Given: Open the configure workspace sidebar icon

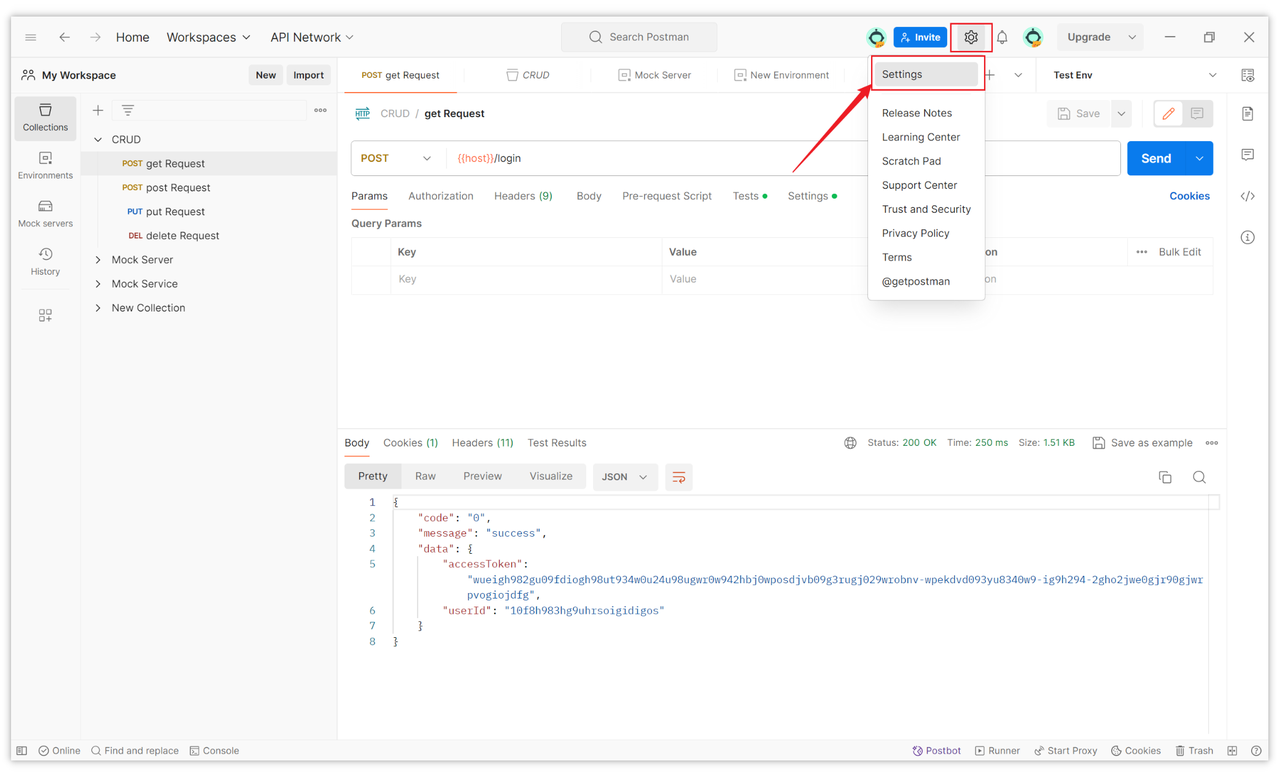Looking at the screenshot, I should pyautogui.click(x=45, y=315).
